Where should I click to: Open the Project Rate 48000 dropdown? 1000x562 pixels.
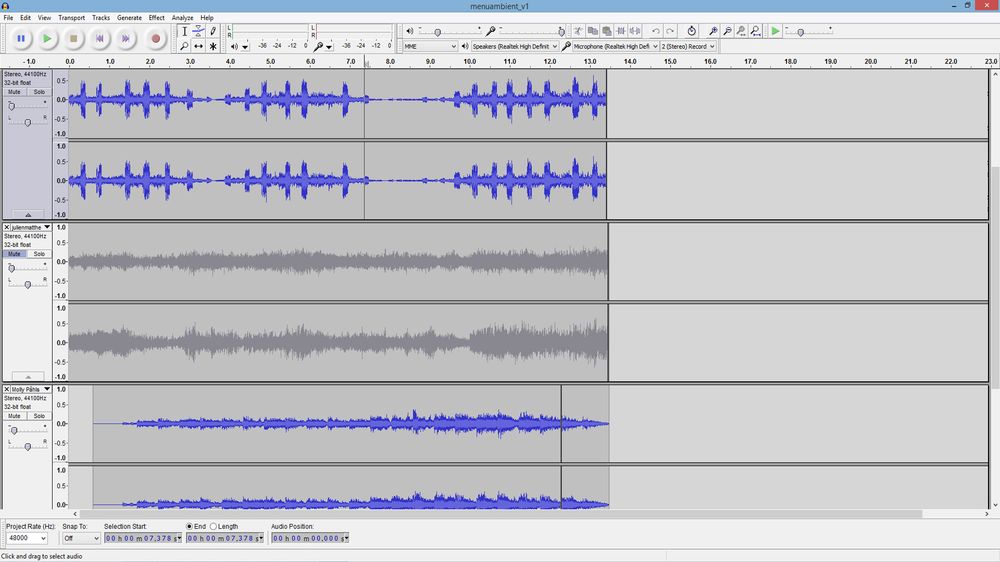[x=27, y=538]
